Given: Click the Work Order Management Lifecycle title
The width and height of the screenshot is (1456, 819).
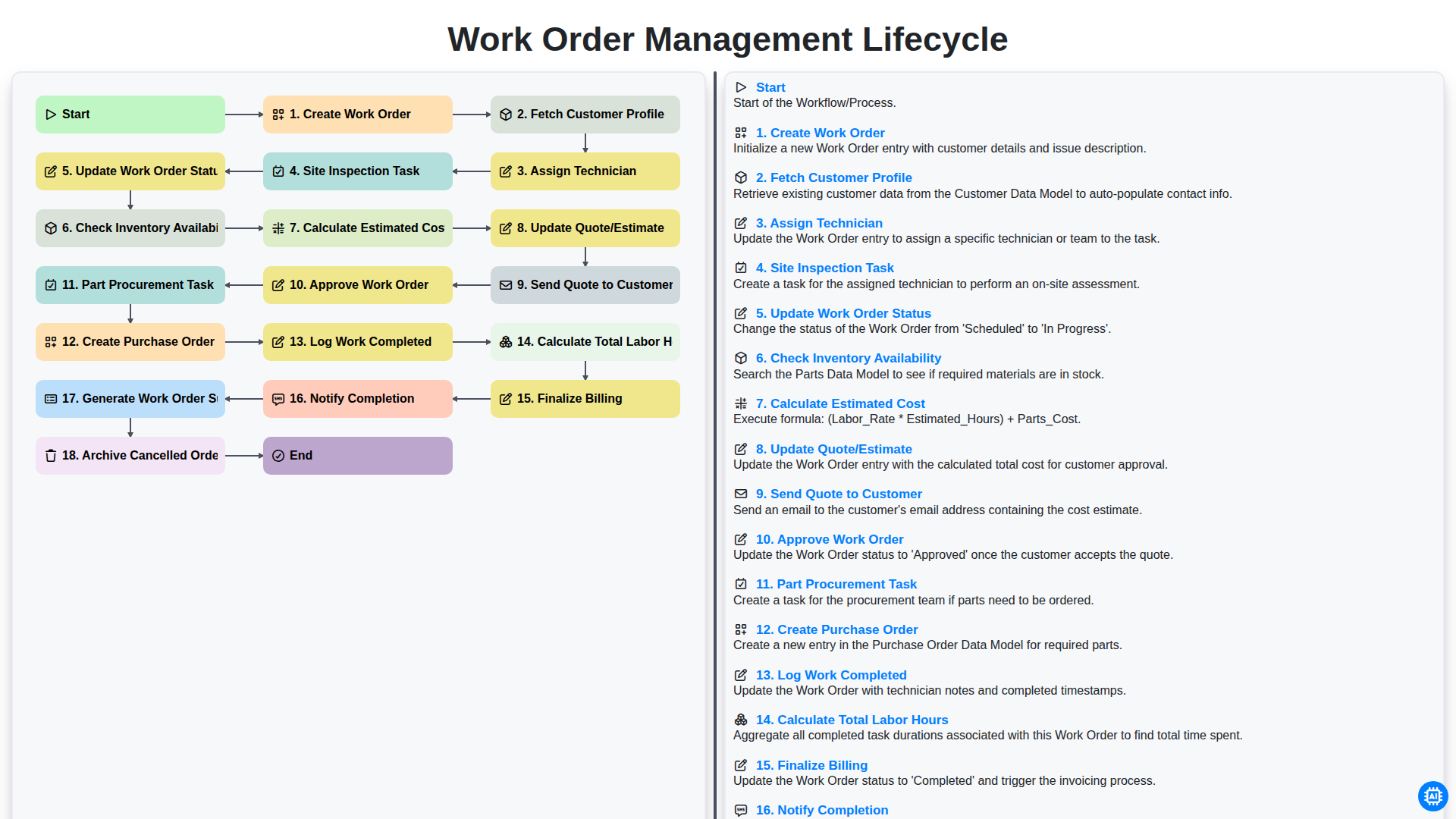Looking at the screenshot, I should (x=728, y=39).
